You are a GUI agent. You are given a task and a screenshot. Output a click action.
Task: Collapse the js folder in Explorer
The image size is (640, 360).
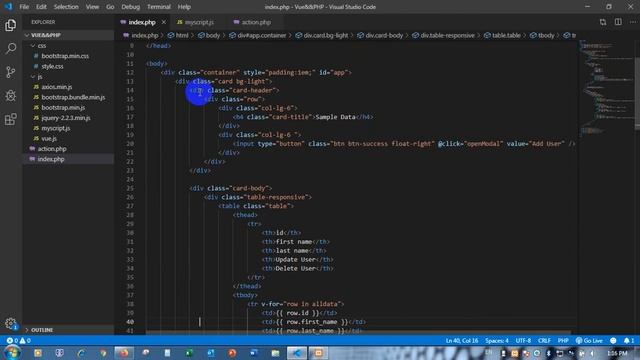click(x=68, y=77)
